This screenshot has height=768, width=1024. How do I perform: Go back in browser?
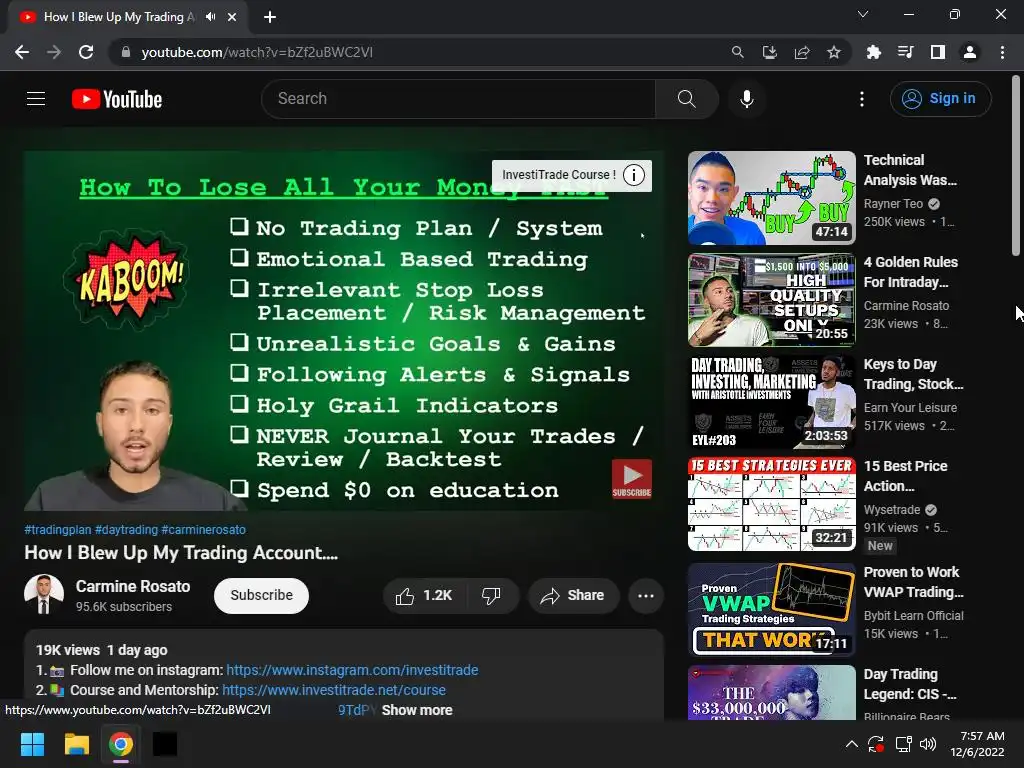(x=22, y=52)
